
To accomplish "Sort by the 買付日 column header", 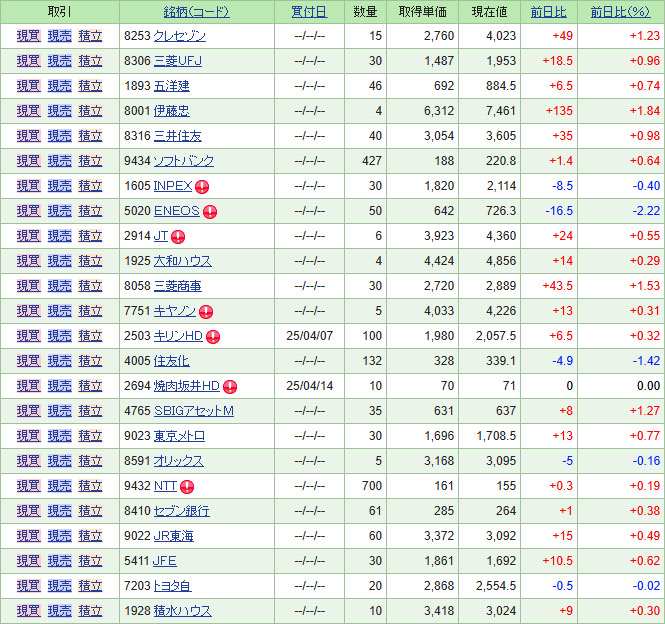I will pyautogui.click(x=309, y=12).
